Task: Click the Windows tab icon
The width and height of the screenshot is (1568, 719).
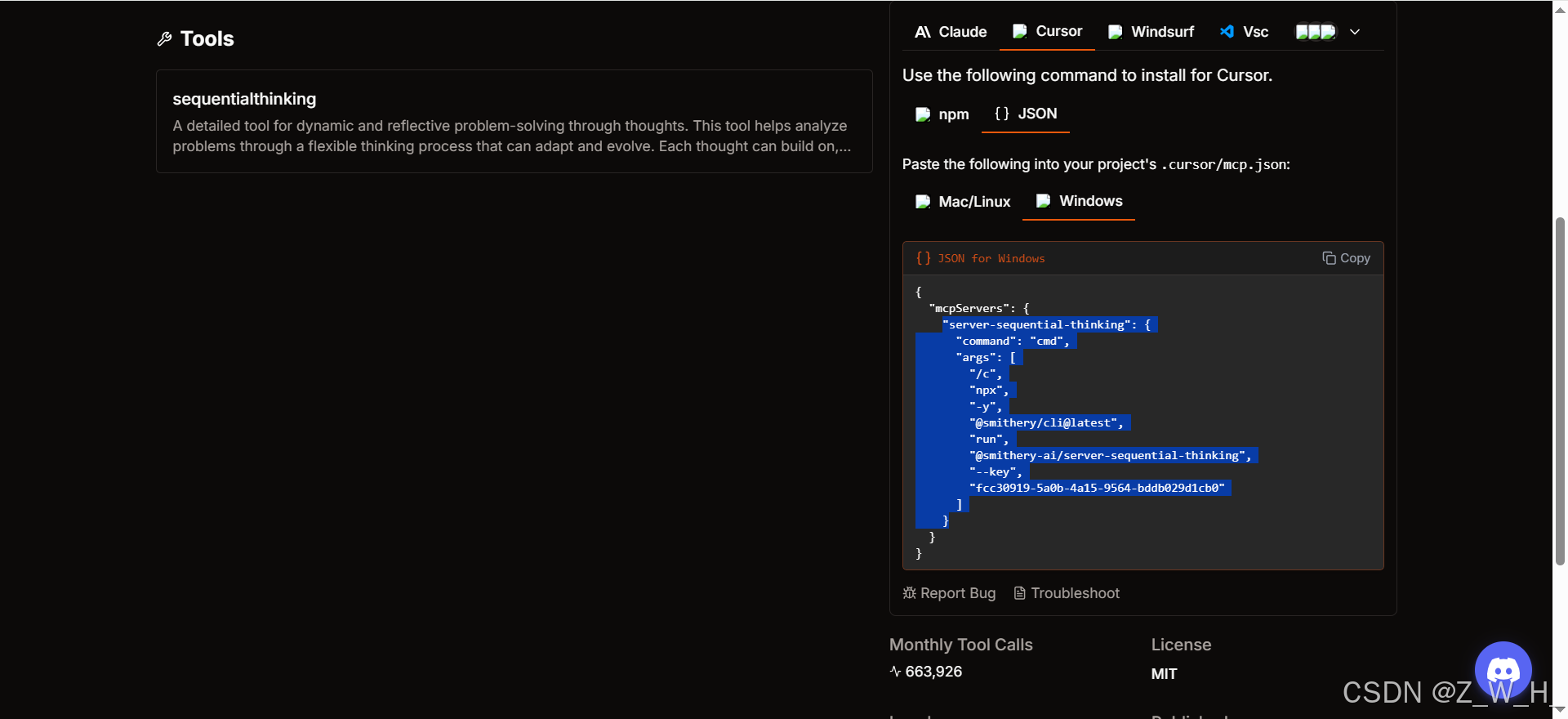Action: (1044, 201)
